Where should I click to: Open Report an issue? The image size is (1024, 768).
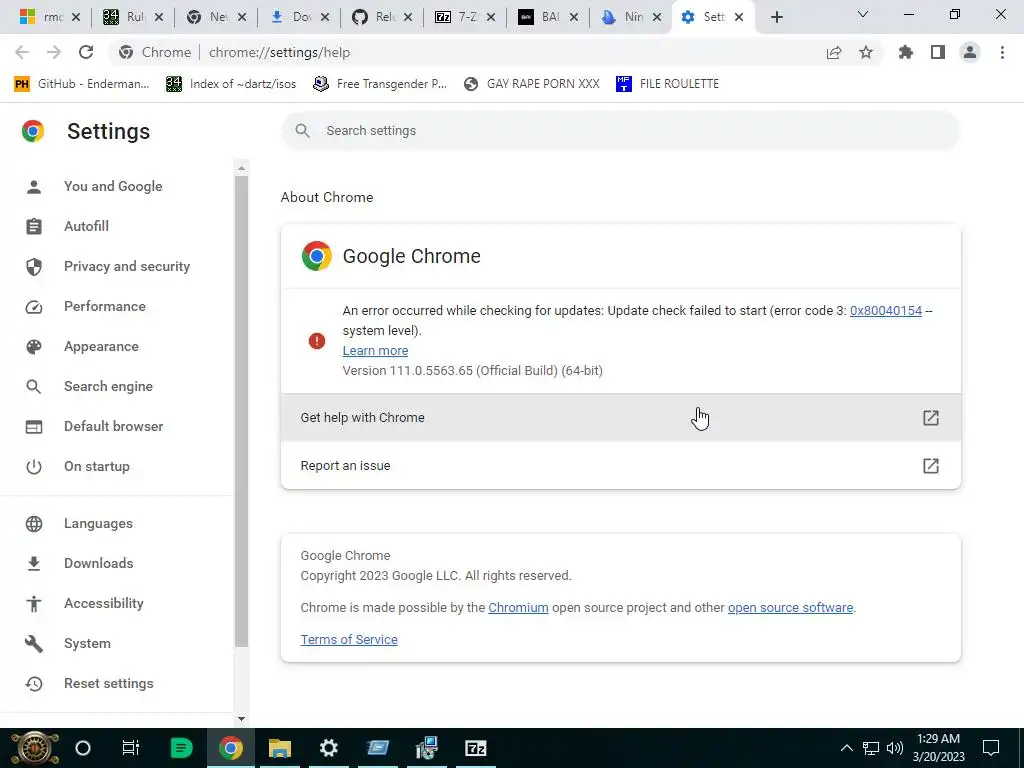(621, 466)
